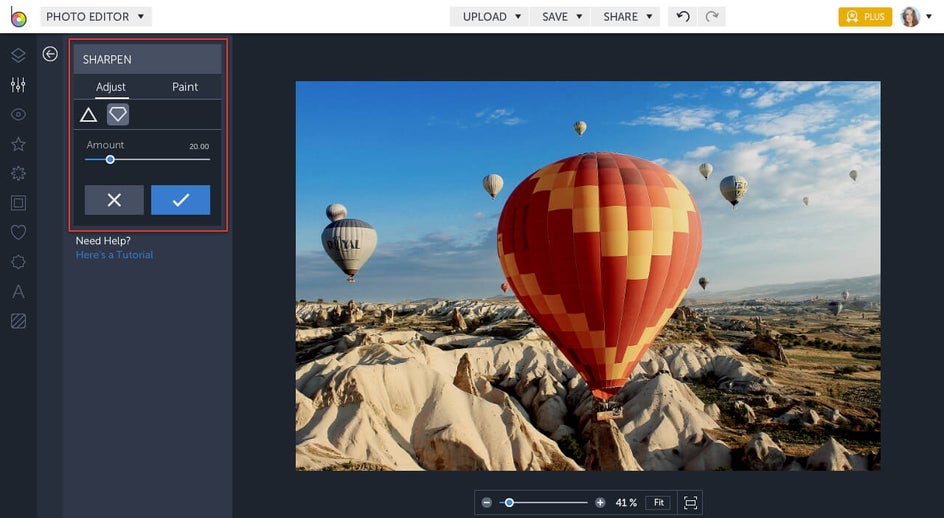Click the Amount slider track
Image resolution: width=944 pixels, height=518 pixels.
click(160, 159)
